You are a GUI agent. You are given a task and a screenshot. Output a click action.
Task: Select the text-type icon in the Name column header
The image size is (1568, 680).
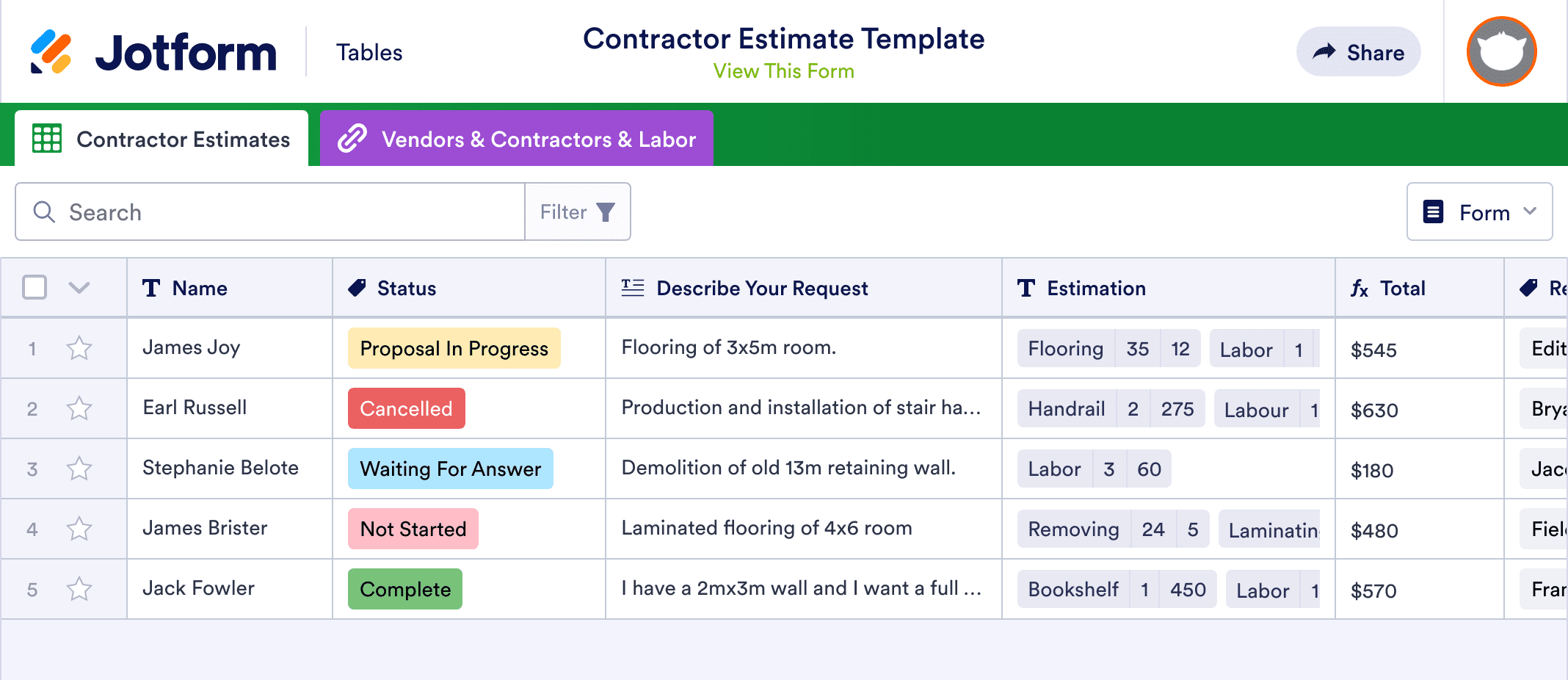click(151, 288)
